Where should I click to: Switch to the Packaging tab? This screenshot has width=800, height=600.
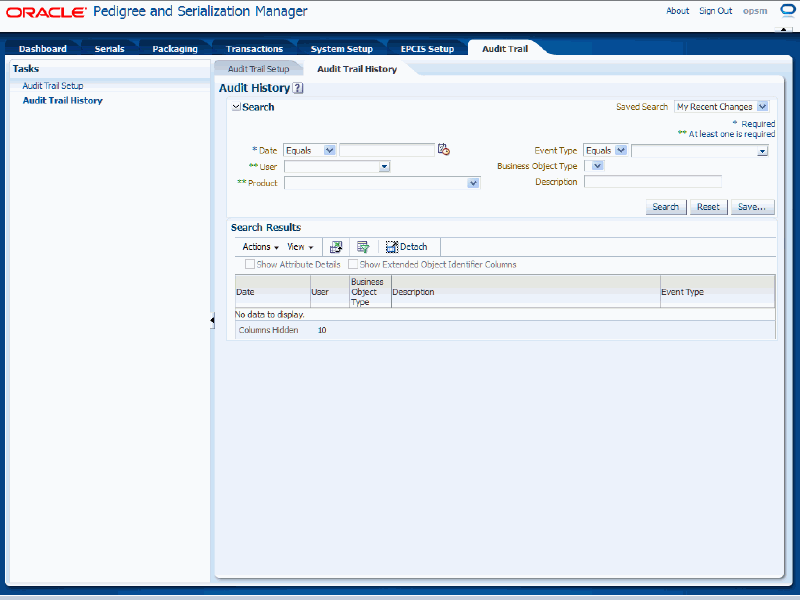pyautogui.click(x=175, y=48)
